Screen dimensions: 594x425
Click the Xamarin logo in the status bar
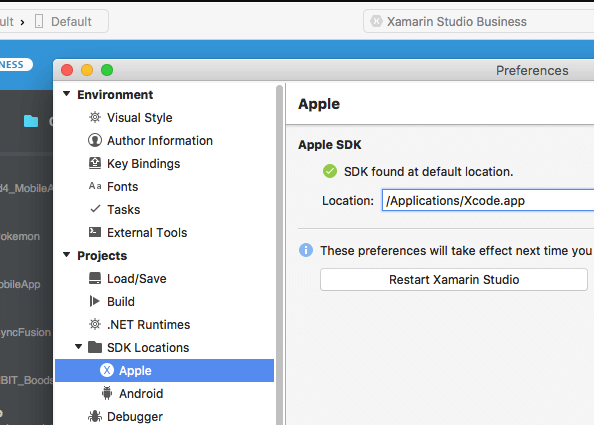coord(376,21)
